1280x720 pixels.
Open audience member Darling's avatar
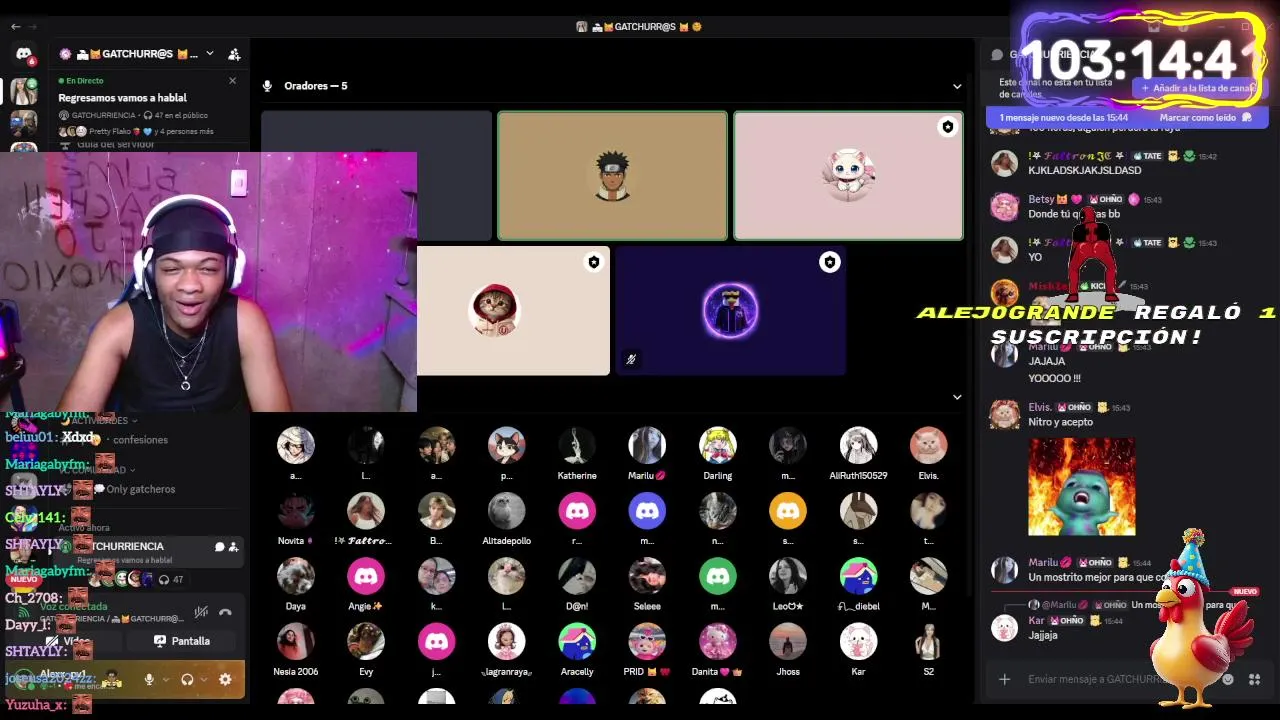tap(718, 446)
